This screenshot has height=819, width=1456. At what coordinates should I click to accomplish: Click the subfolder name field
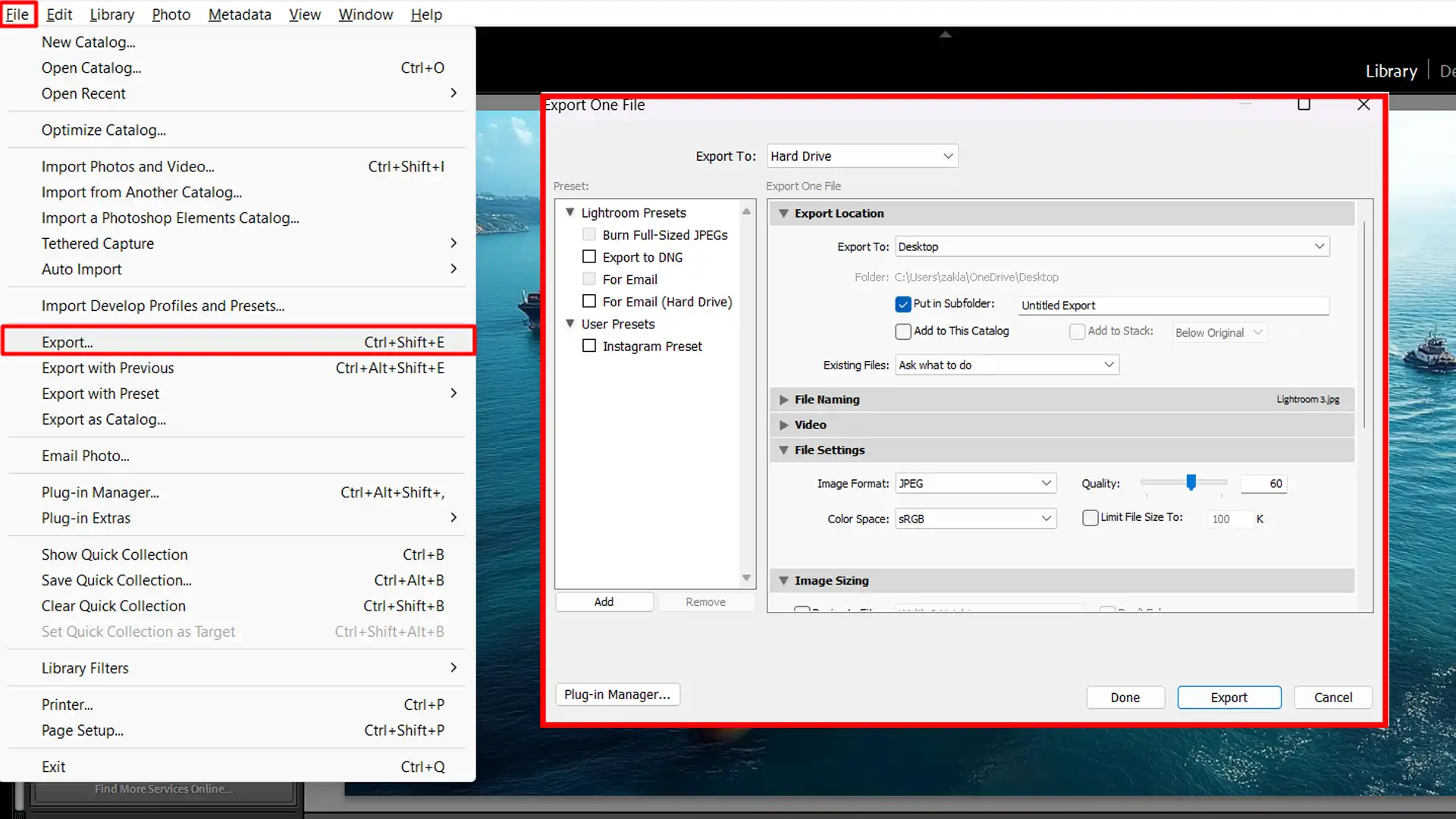(x=1174, y=305)
